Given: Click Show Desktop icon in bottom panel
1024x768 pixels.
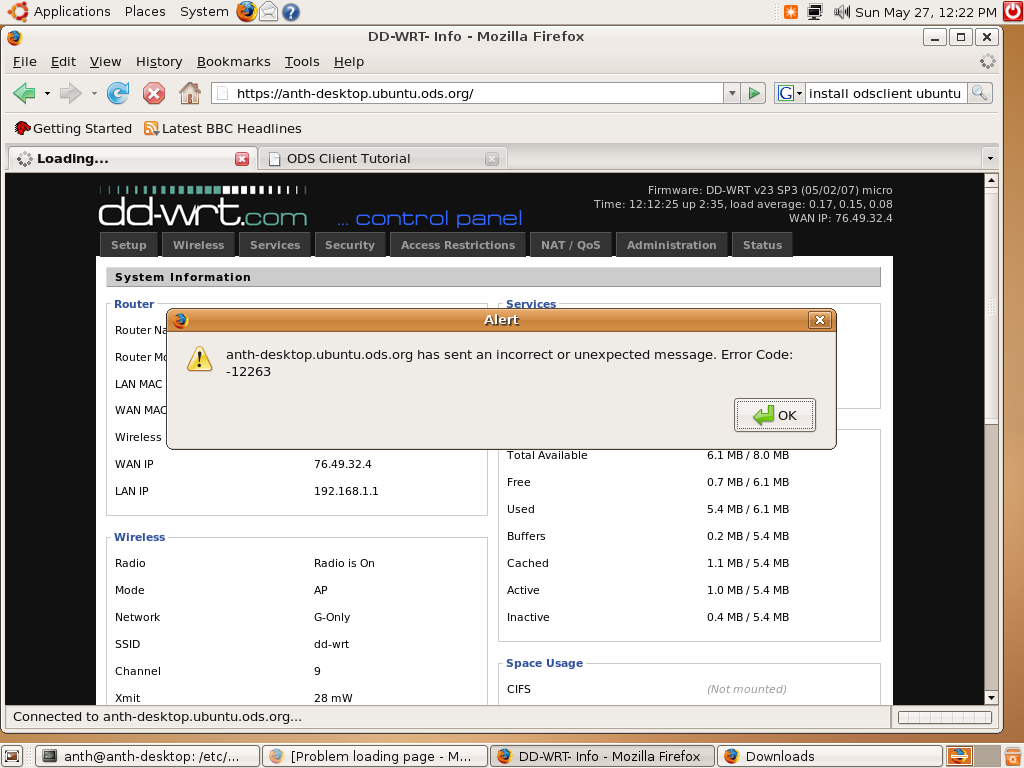Looking at the screenshot, I should (12, 756).
